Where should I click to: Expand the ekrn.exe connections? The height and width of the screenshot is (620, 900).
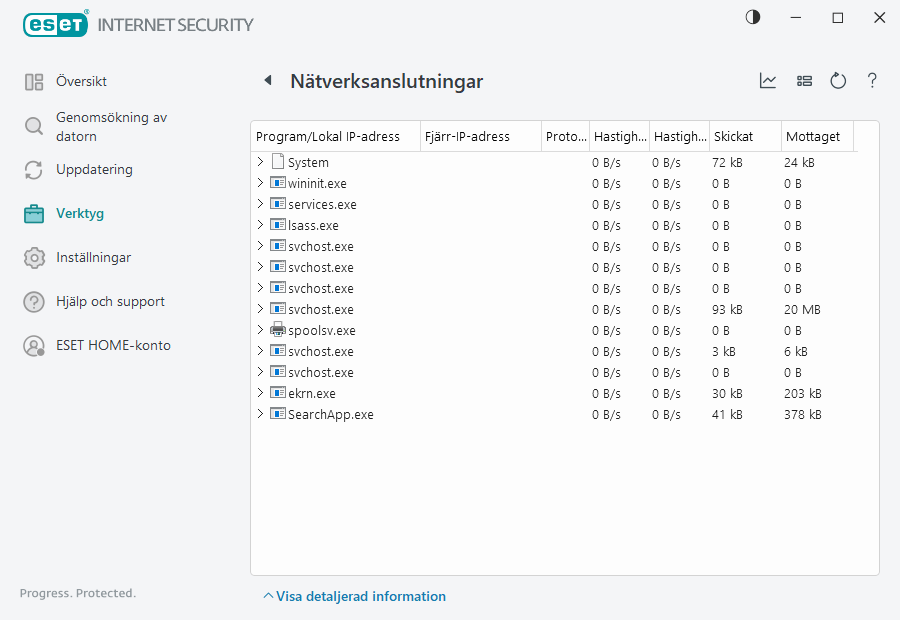(260, 393)
